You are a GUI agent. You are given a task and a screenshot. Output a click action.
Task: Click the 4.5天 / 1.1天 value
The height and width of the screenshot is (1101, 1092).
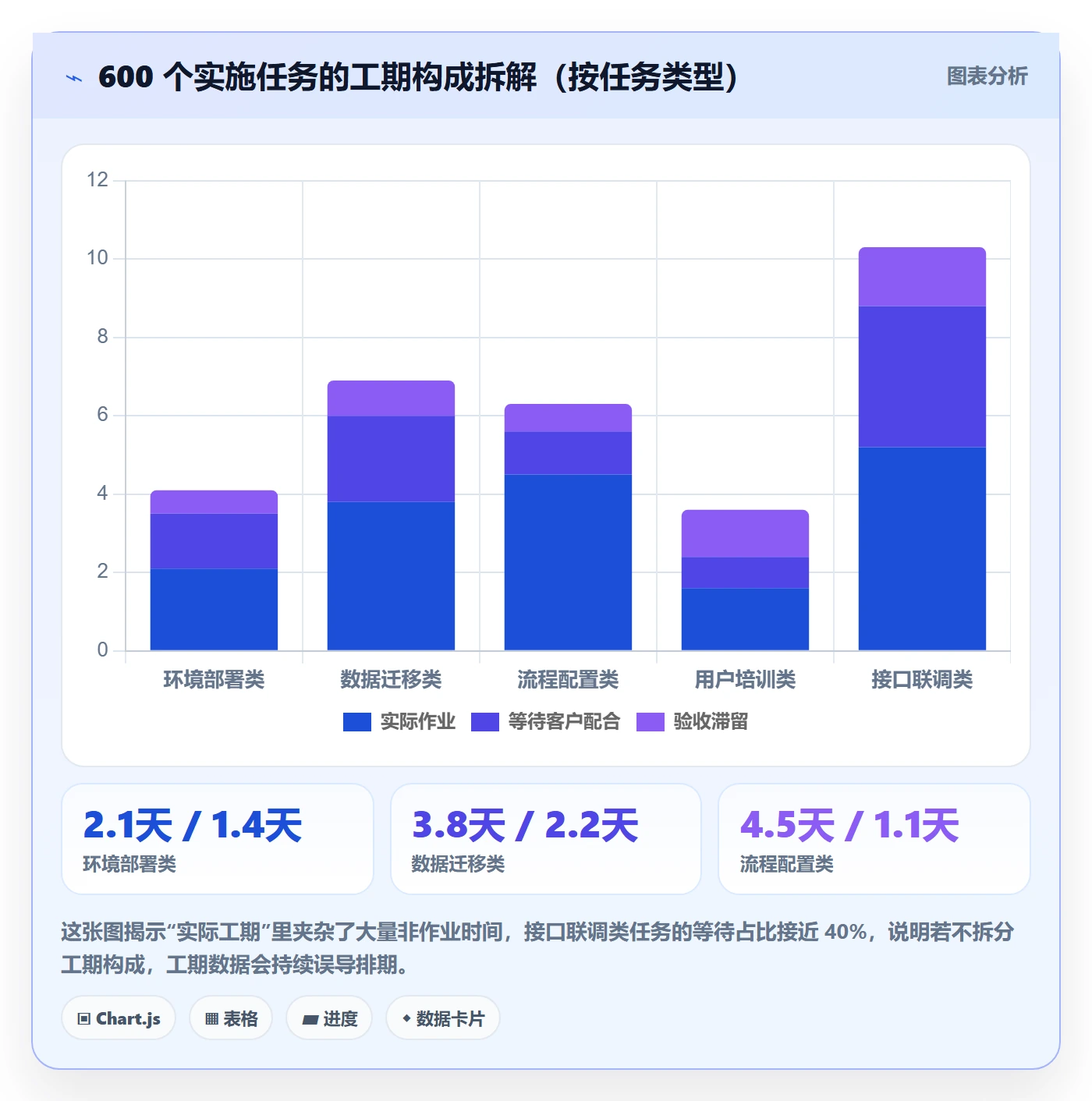coord(849,825)
